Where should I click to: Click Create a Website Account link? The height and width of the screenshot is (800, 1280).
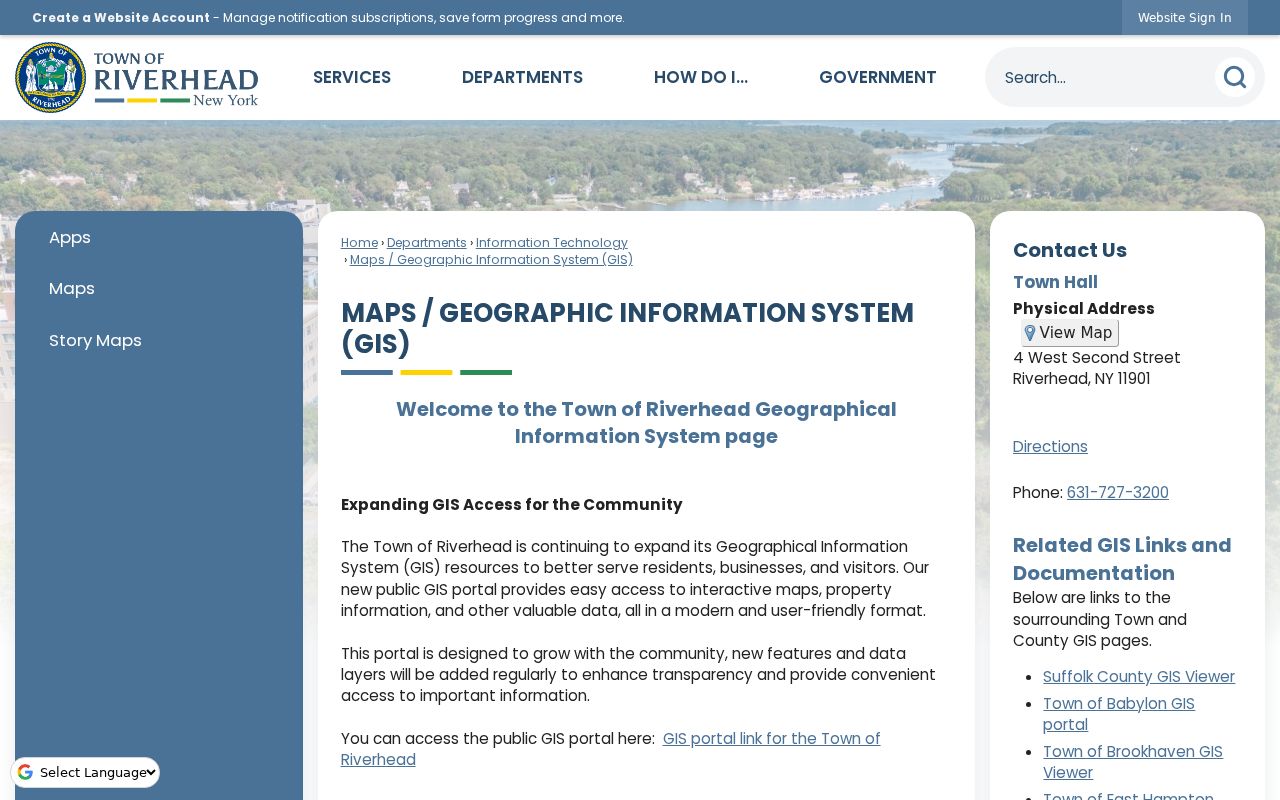tap(121, 17)
